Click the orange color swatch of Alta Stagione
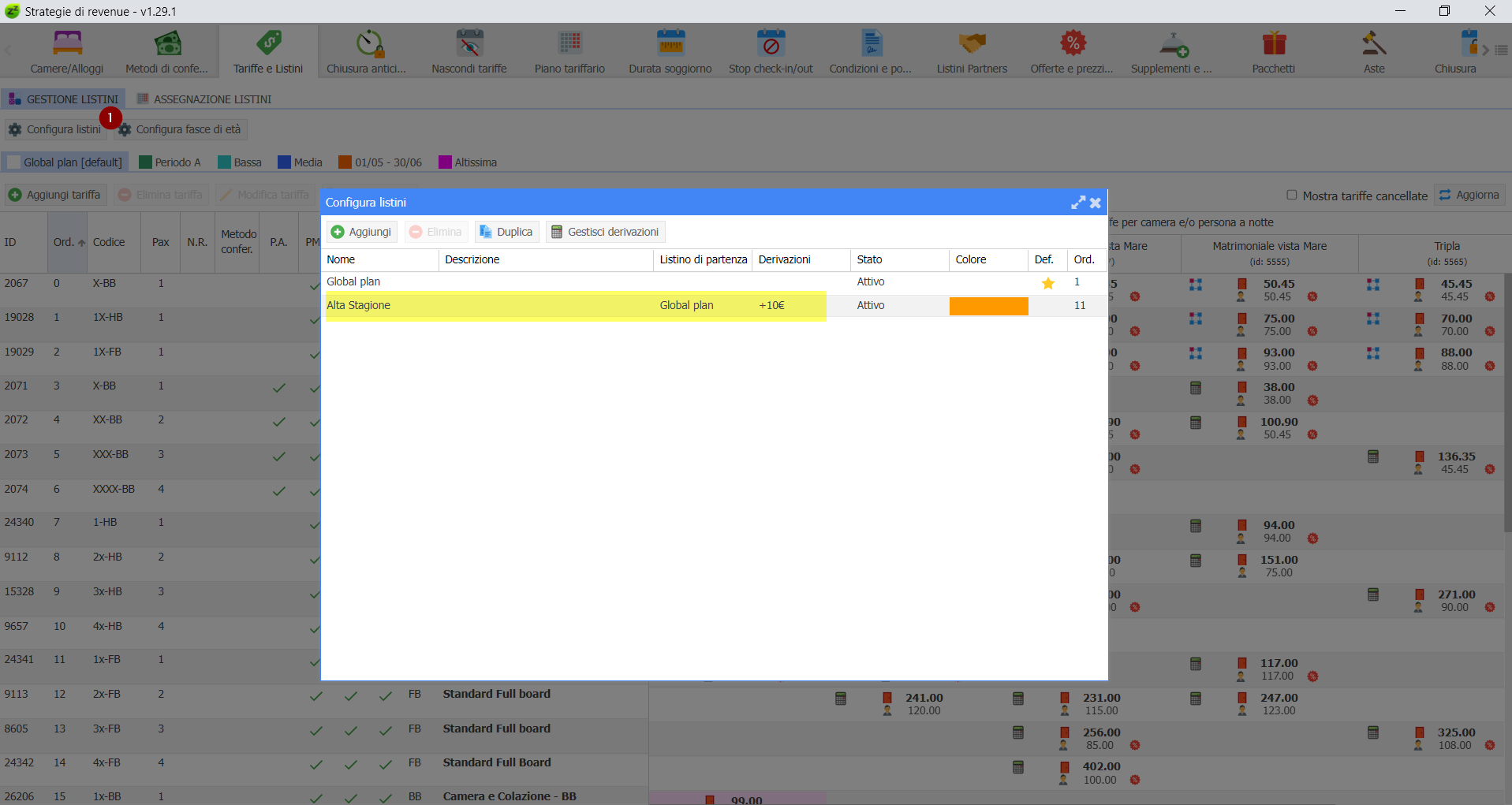 tap(988, 306)
